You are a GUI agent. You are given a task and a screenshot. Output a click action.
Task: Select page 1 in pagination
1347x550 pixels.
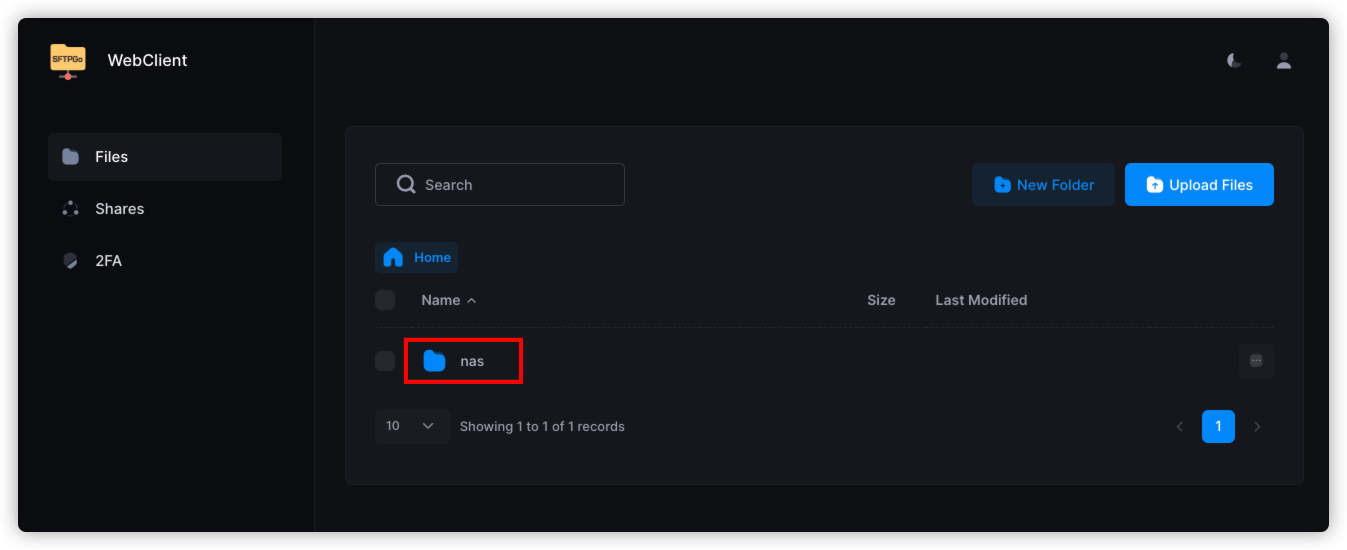tap(1218, 427)
